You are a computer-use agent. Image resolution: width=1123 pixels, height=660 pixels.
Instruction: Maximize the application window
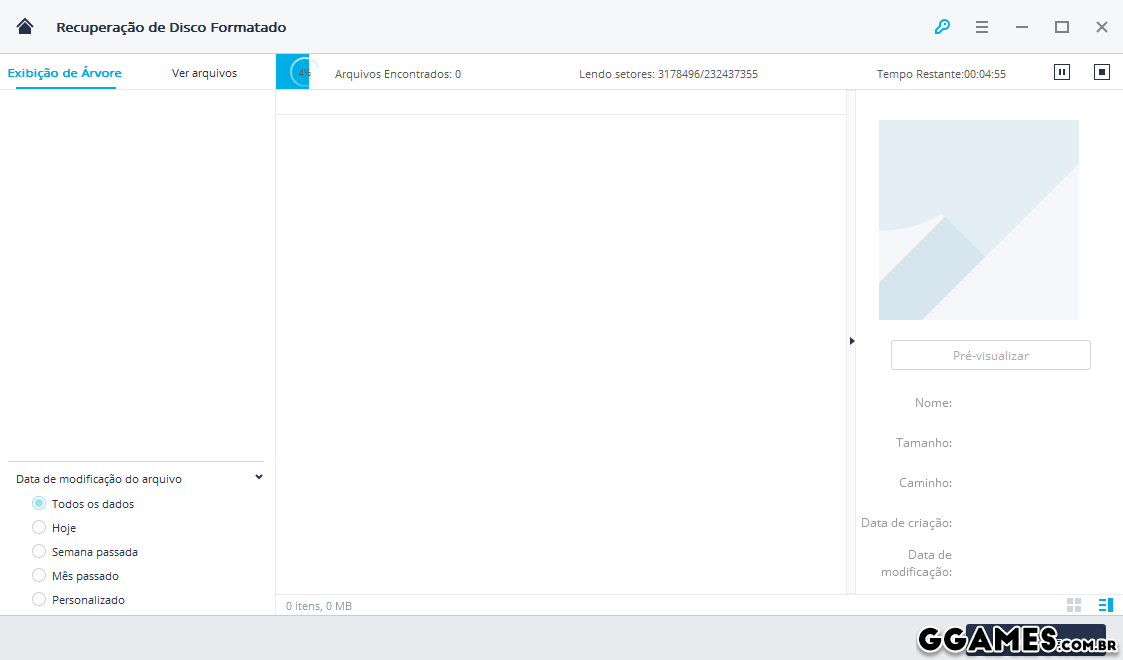[x=1062, y=27]
